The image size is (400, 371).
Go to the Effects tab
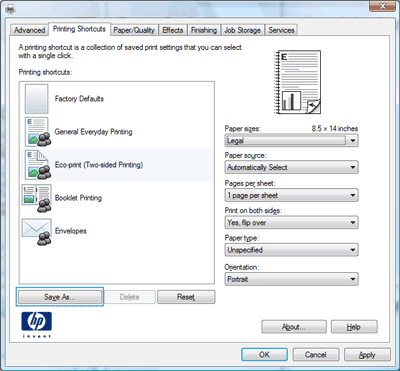[x=173, y=30]
